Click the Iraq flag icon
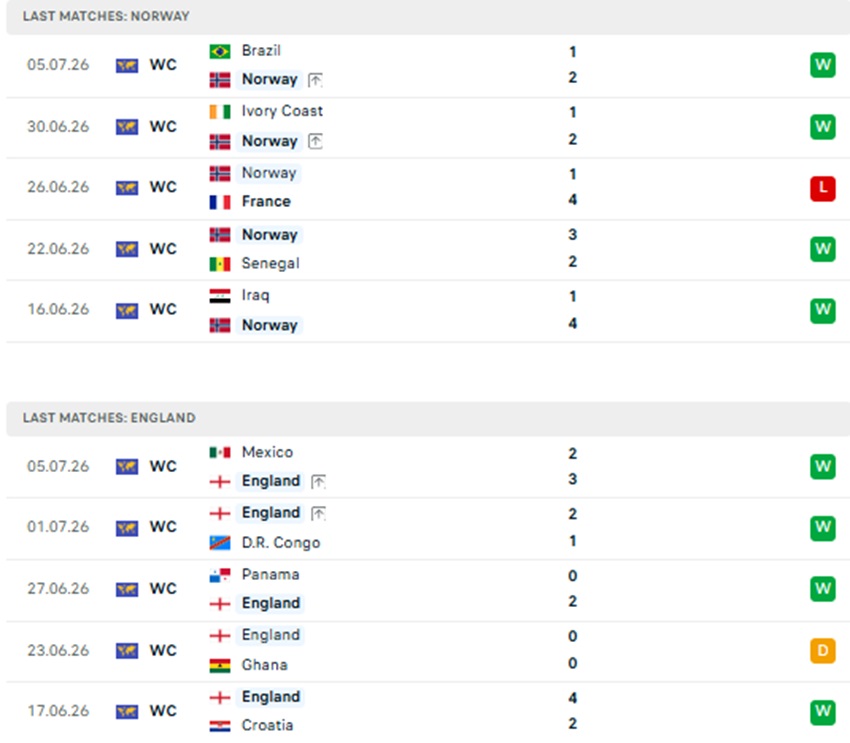This screenshot has width=850, height=743. click(220, 295)
